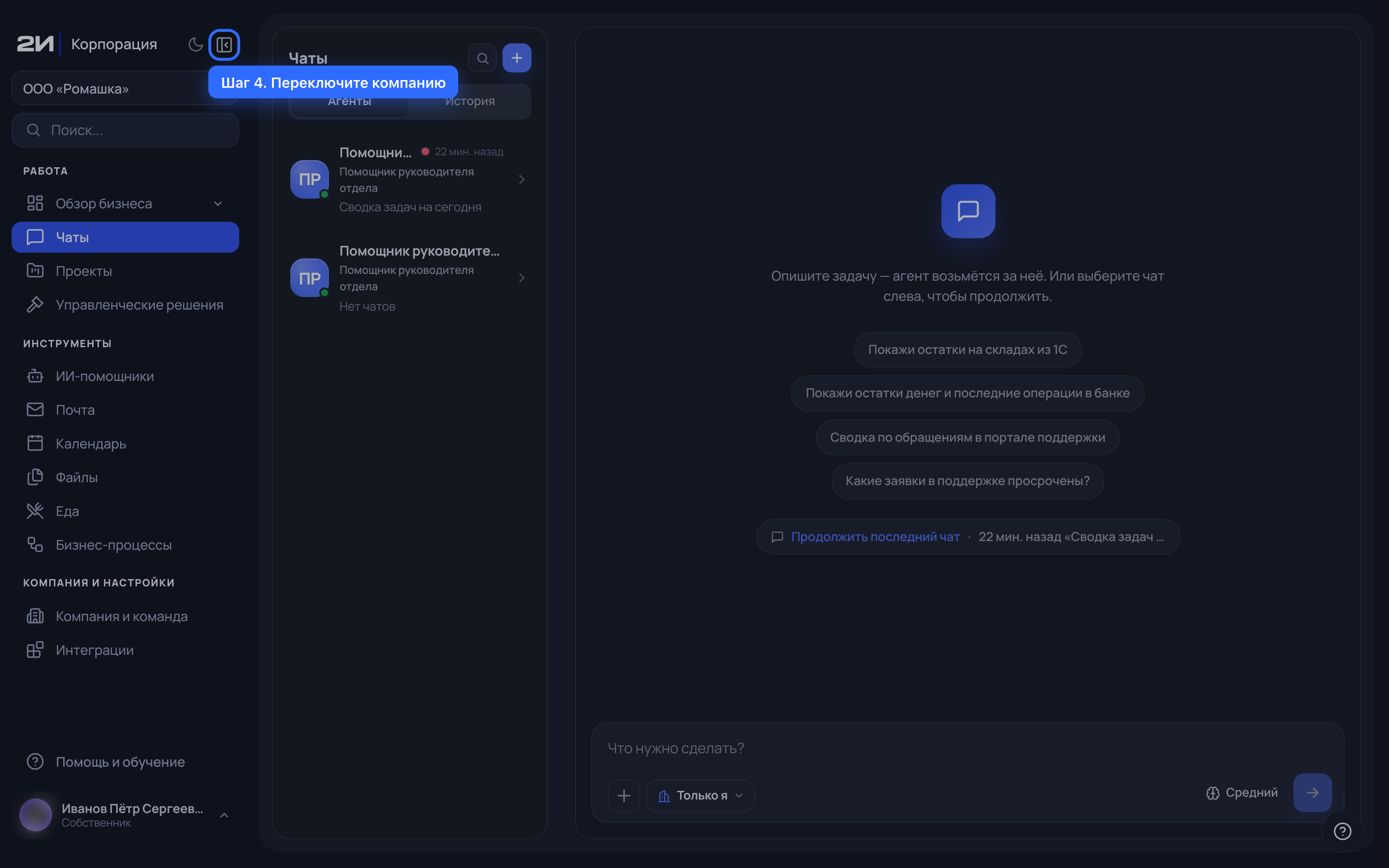Viewport: 1389px width, 868px height.
Task: Expand arrow of agent with 22 мин. назад
Action: coord(521,180)
